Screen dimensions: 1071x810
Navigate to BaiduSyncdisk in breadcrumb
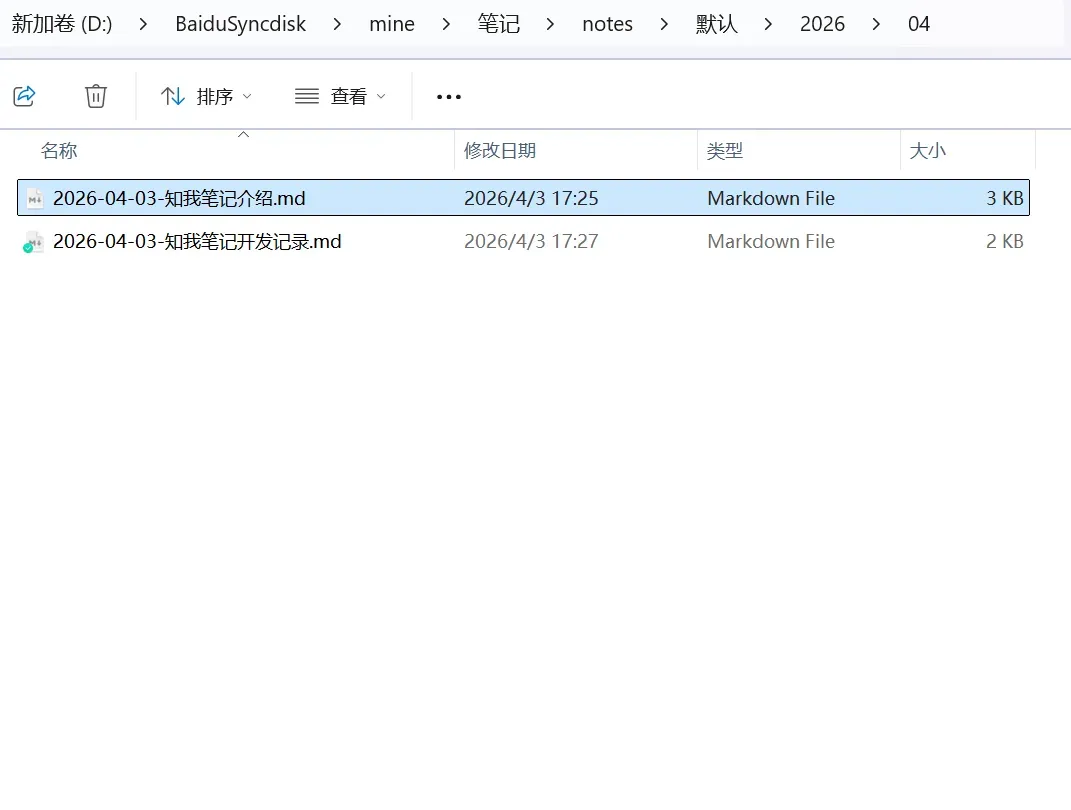pos(240,24)
